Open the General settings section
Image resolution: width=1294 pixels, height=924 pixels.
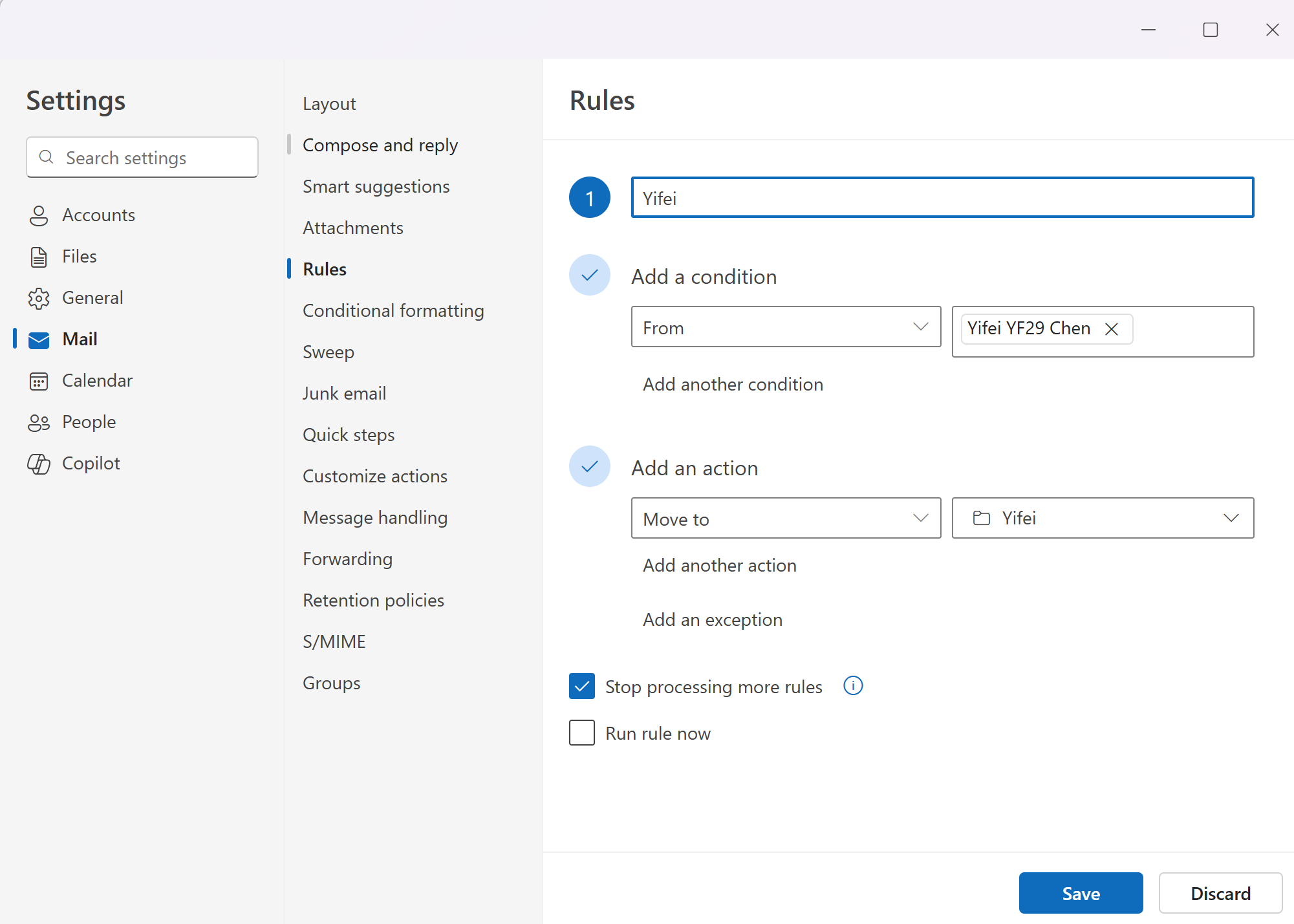[x=92, y=297]
